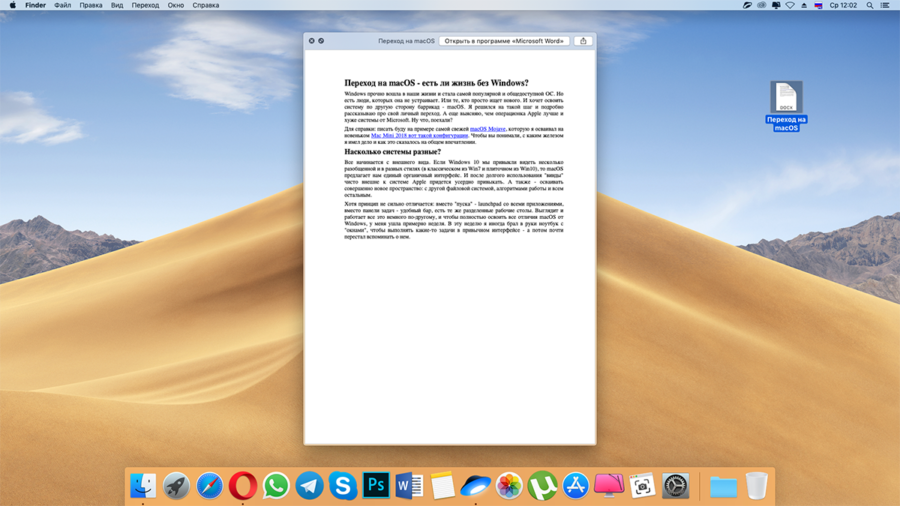Open document in Microsoft Word button

(504, 41)
